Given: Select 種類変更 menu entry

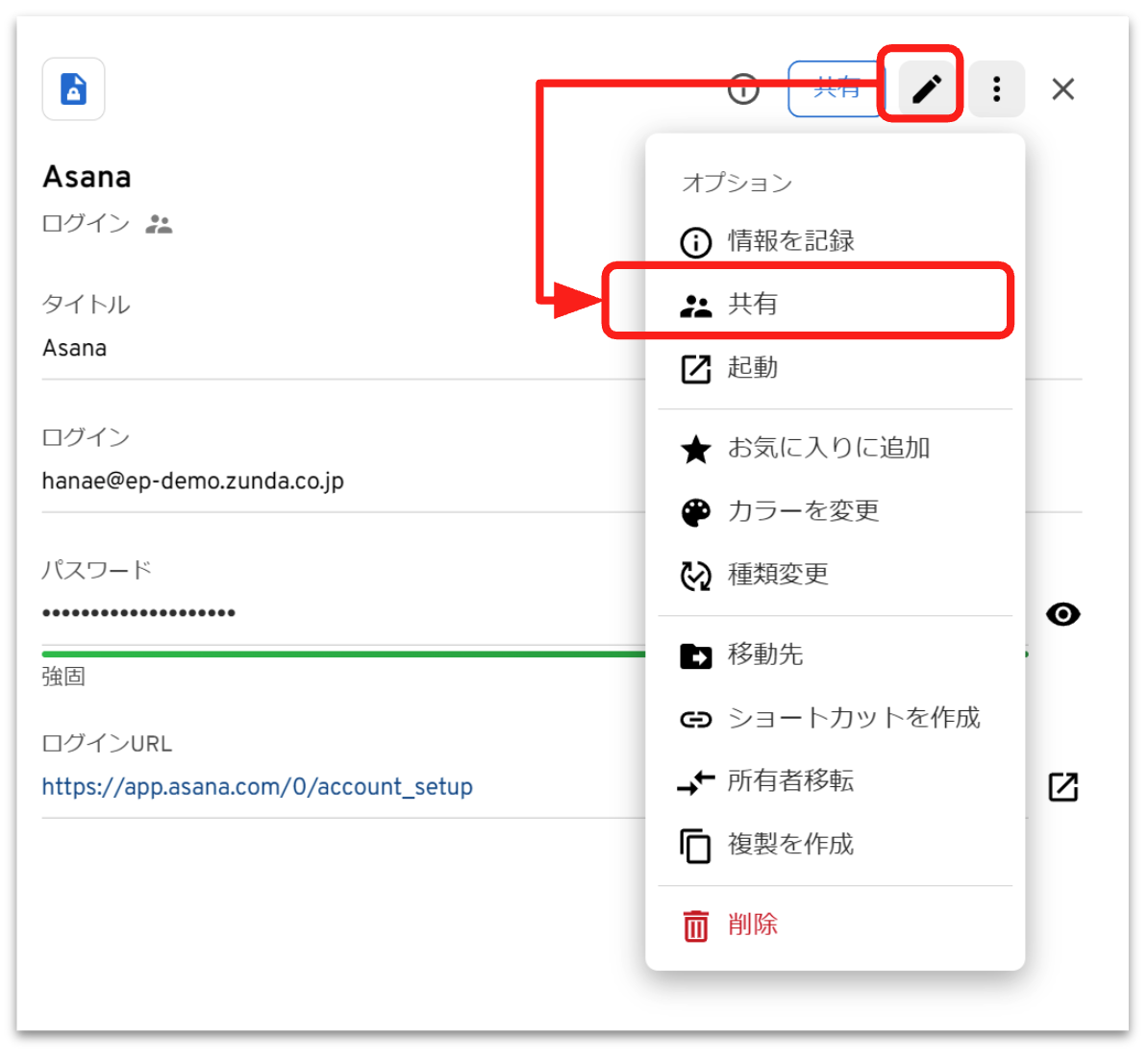Looking at the screenshot, I should 835,575.
